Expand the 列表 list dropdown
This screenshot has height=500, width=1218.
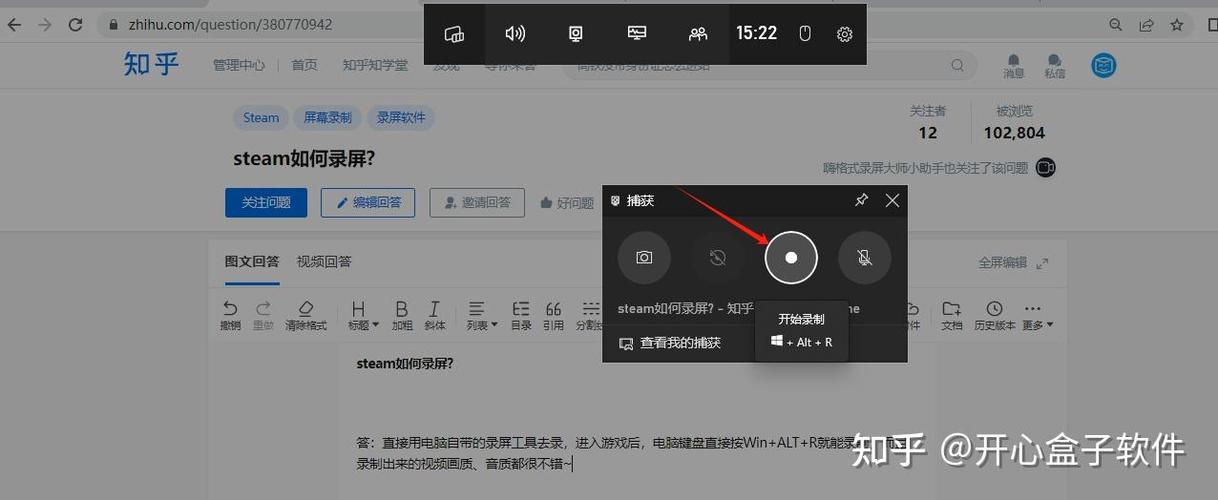pos(481,315)
